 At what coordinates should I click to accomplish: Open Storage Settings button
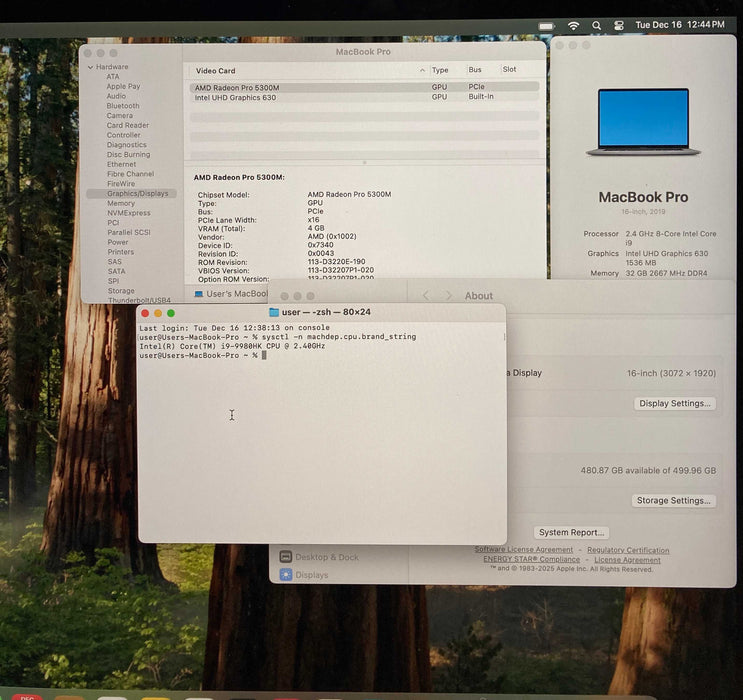[x=673, y=500]
